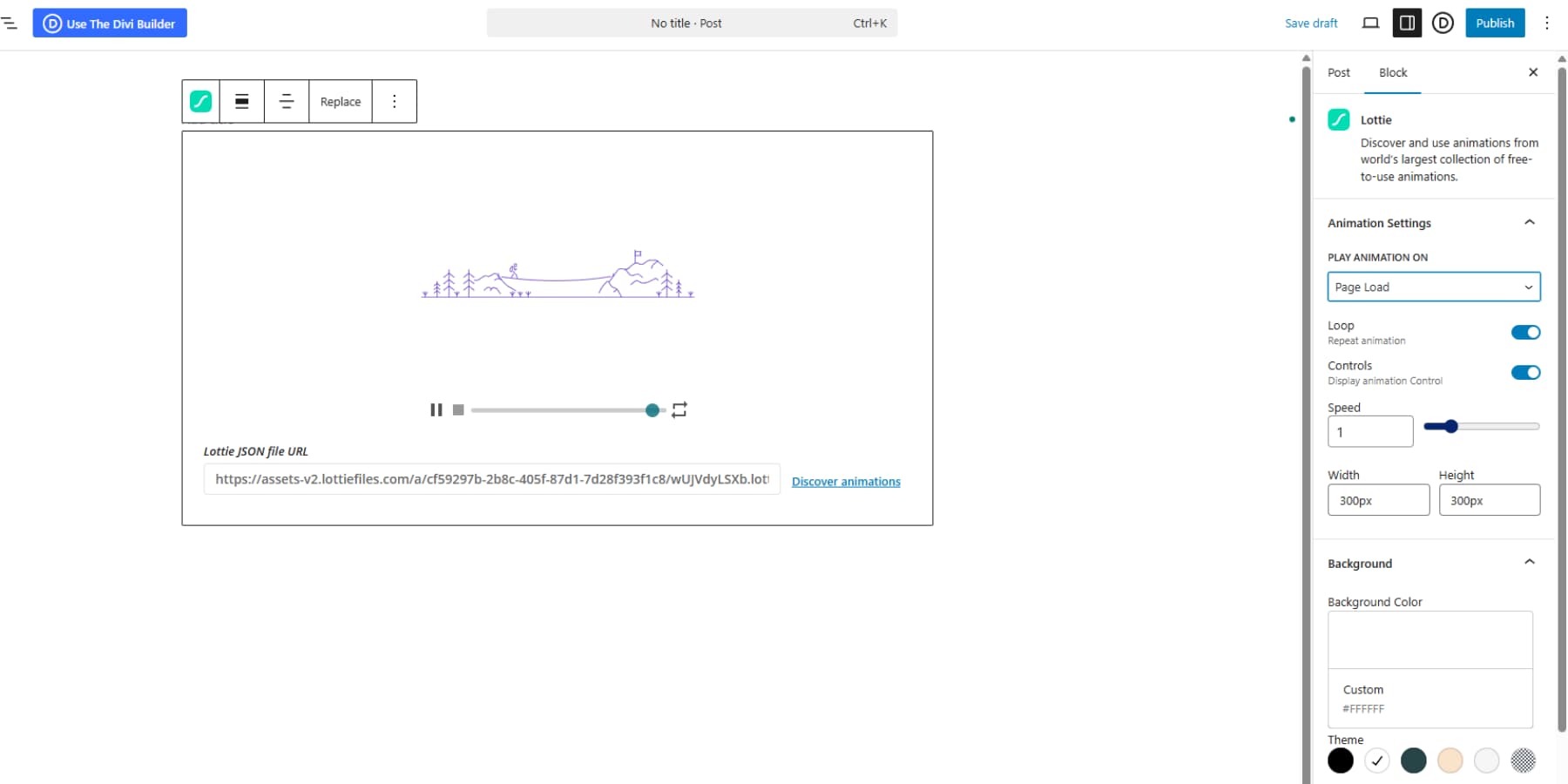Select the dark teal theme color swatch

click(1414, 760)
